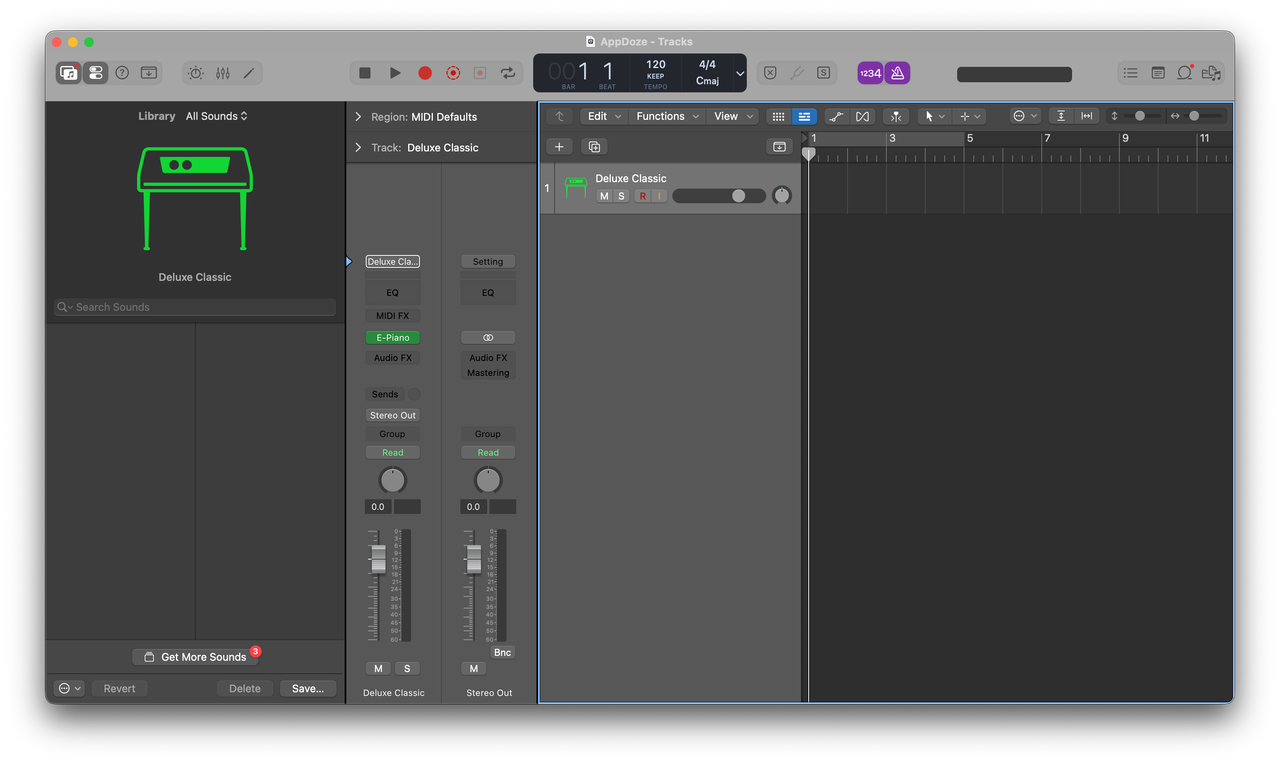Open the Left-click pointer tool menu
The height and width of the screenshot is (764, 1280).
934,116
